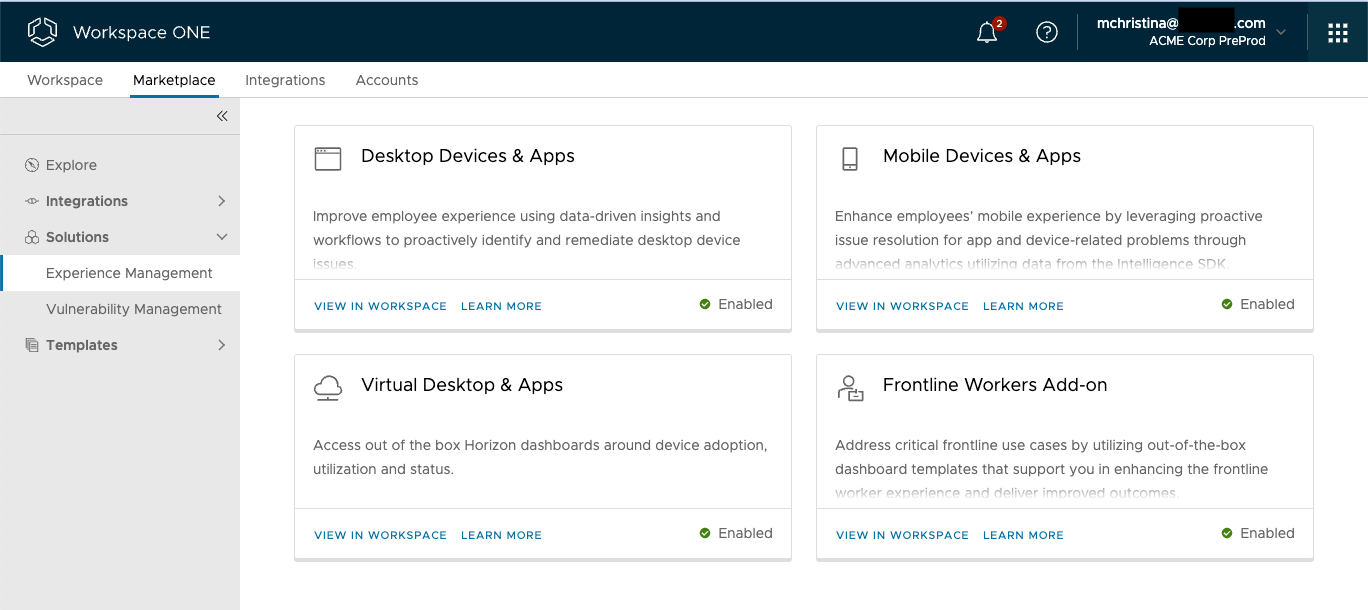The height and width of the screenshot is (610, 1368).
Task: Switch to the Workspace tab
Action: pos(65,80)
